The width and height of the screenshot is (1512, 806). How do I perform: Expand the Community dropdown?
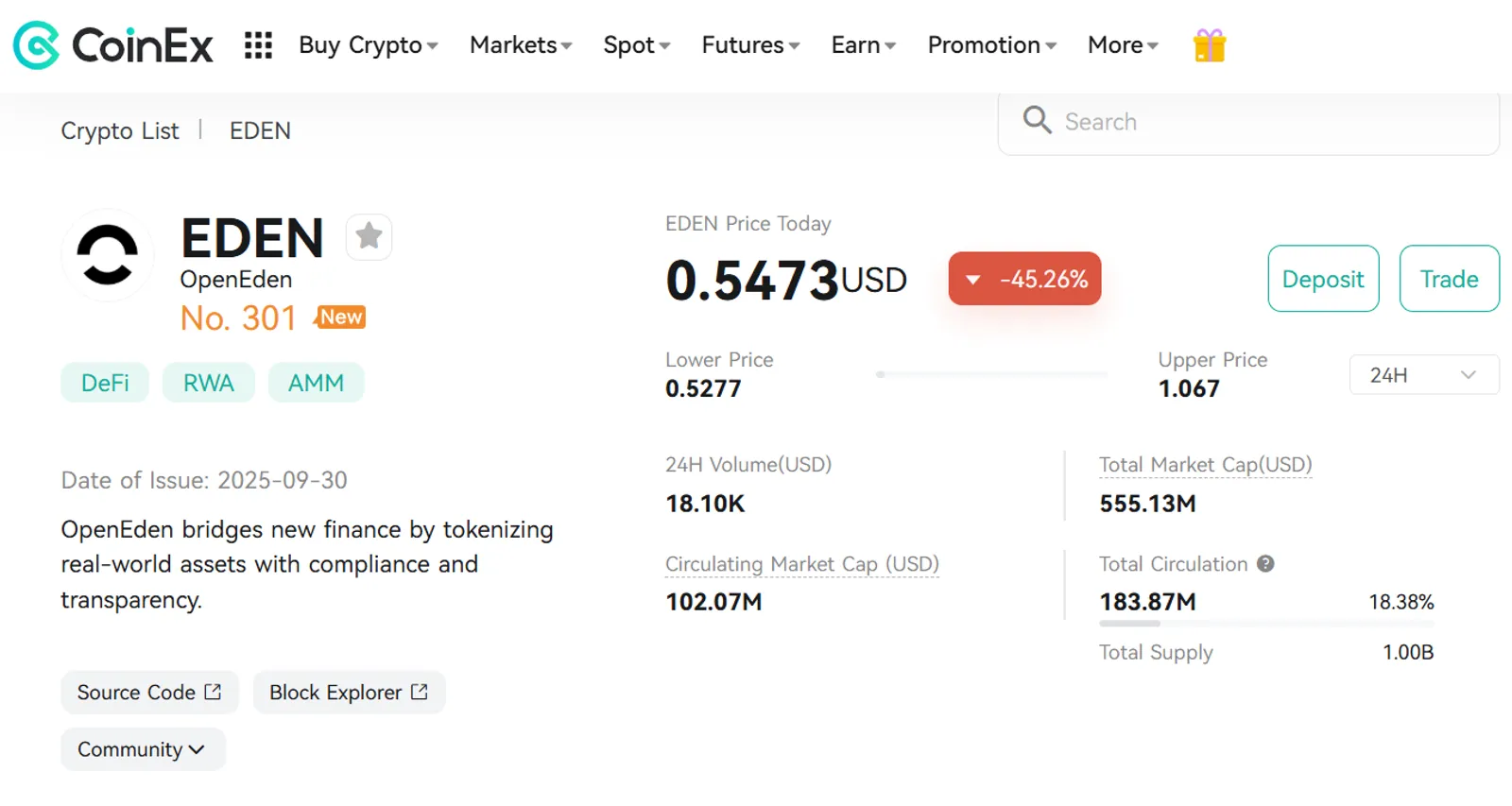tap(143, 749)
